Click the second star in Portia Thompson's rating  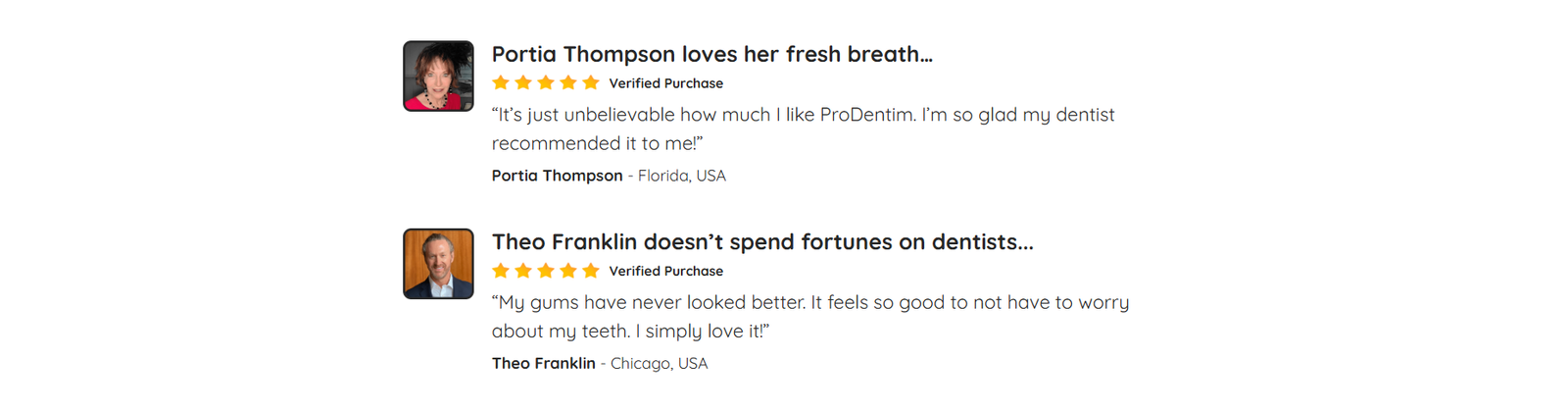click(x=523, y=83)
